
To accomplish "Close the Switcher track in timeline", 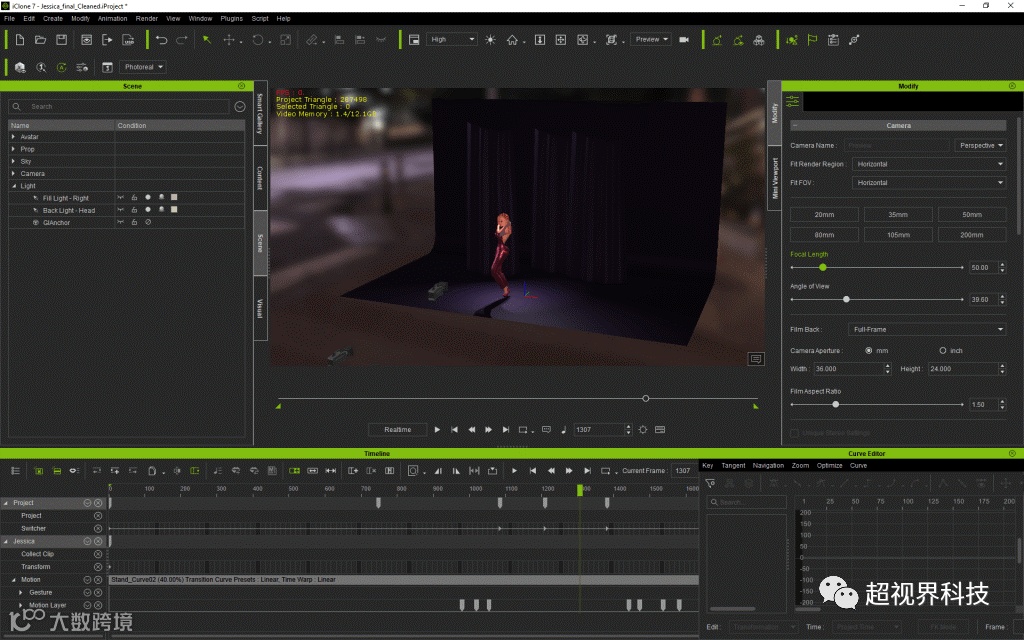I will coord(98,528).
